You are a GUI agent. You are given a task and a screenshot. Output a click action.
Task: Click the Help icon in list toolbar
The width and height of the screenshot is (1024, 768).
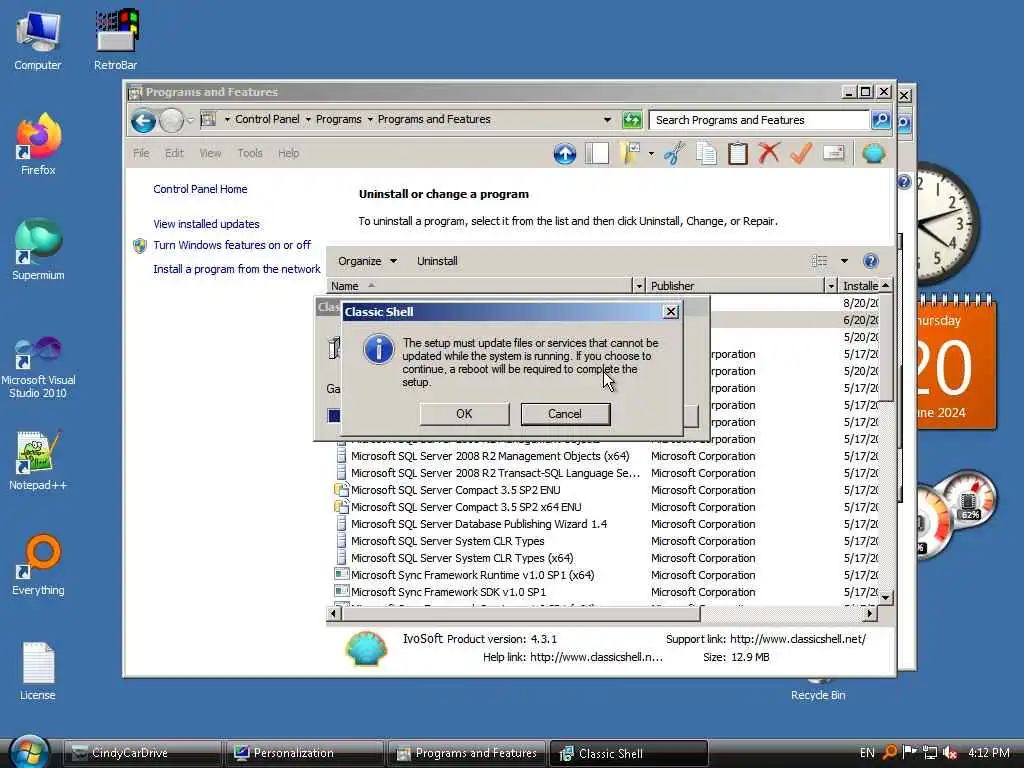(871, 261)
